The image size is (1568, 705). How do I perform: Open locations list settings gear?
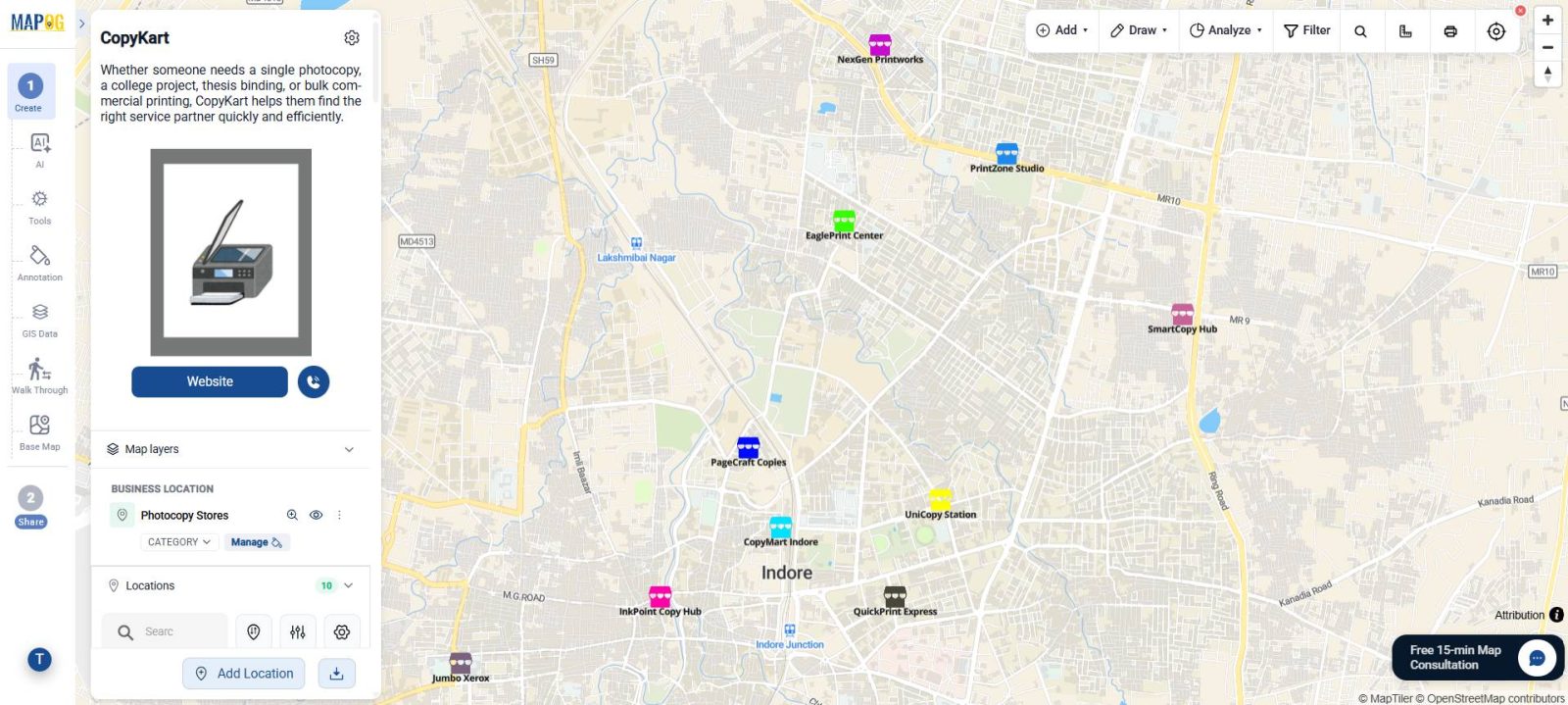(342, 632)
